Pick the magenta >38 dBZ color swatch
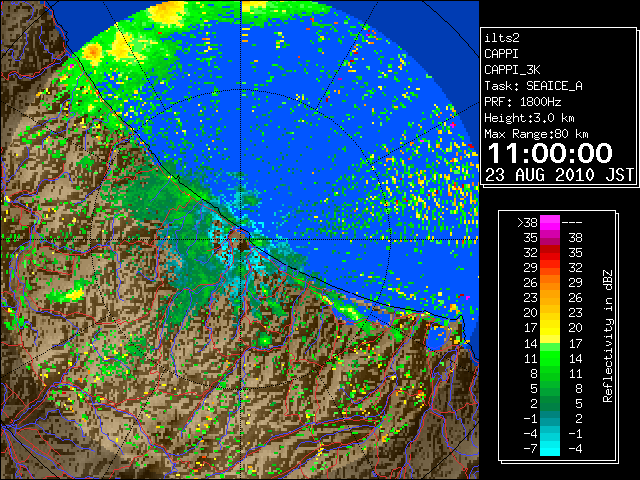 tap(550, 222)
